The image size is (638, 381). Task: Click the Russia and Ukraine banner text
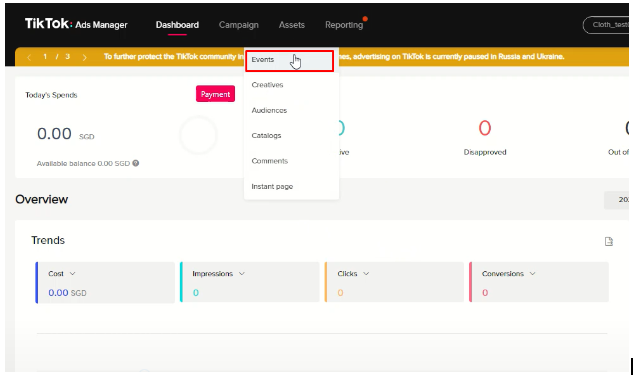tap(334, 57)
